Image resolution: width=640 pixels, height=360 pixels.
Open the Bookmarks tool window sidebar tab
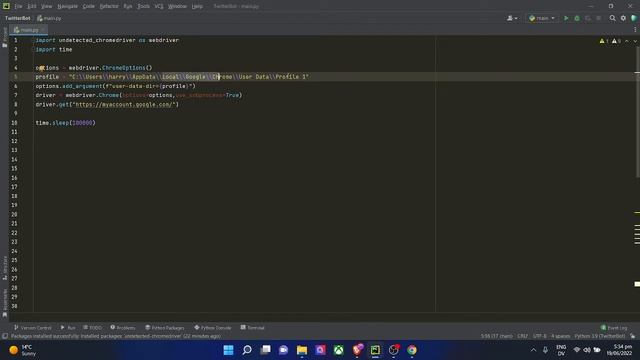point(4,302)
